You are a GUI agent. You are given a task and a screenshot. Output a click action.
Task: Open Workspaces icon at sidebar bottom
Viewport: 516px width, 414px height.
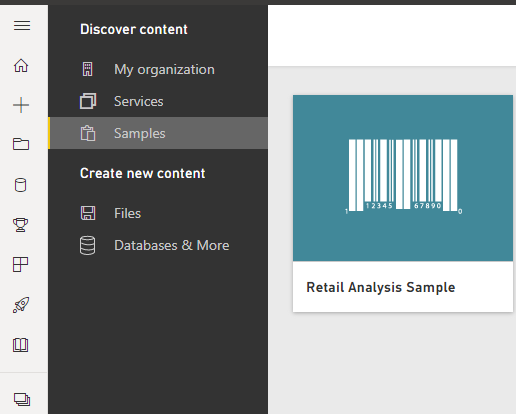click(x=22, y=399)
